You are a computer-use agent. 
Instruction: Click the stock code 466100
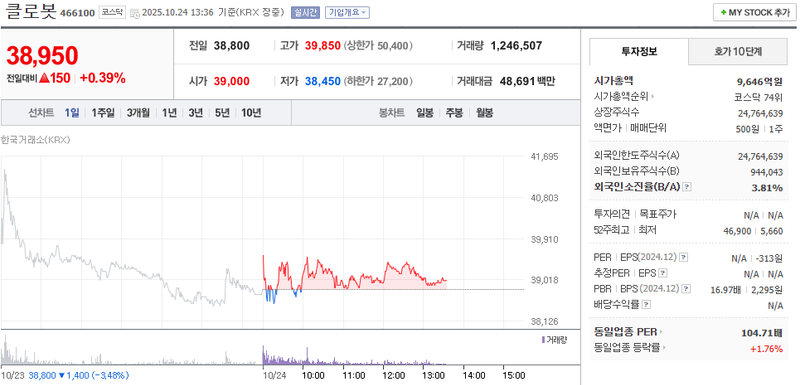point(78,13)
